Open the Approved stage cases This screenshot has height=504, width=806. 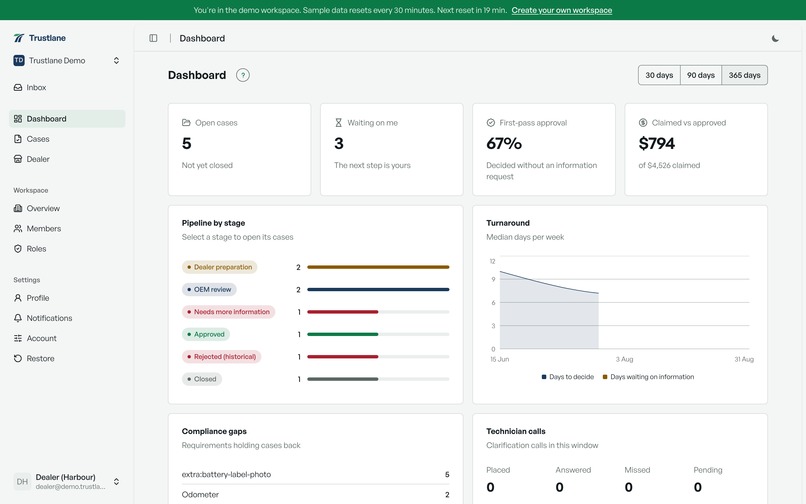coord(206,334)
